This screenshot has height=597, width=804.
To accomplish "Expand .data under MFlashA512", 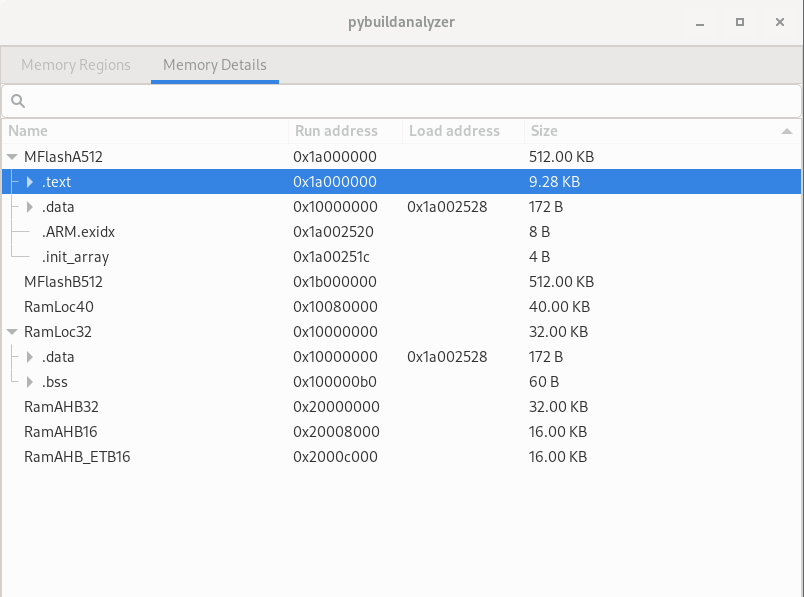I will pos(30,207).
